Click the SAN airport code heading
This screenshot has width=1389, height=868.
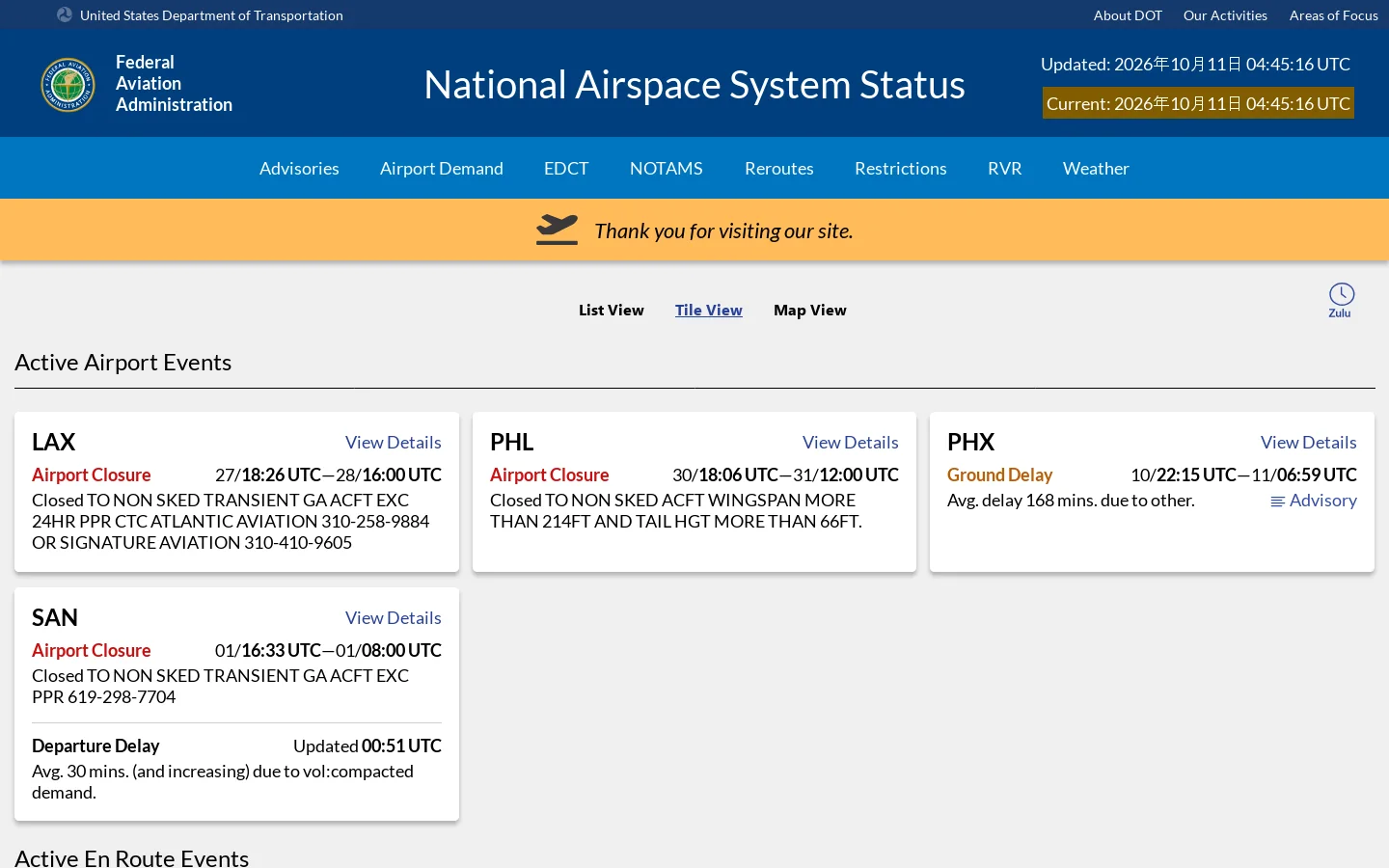click(x=55, y=617)
